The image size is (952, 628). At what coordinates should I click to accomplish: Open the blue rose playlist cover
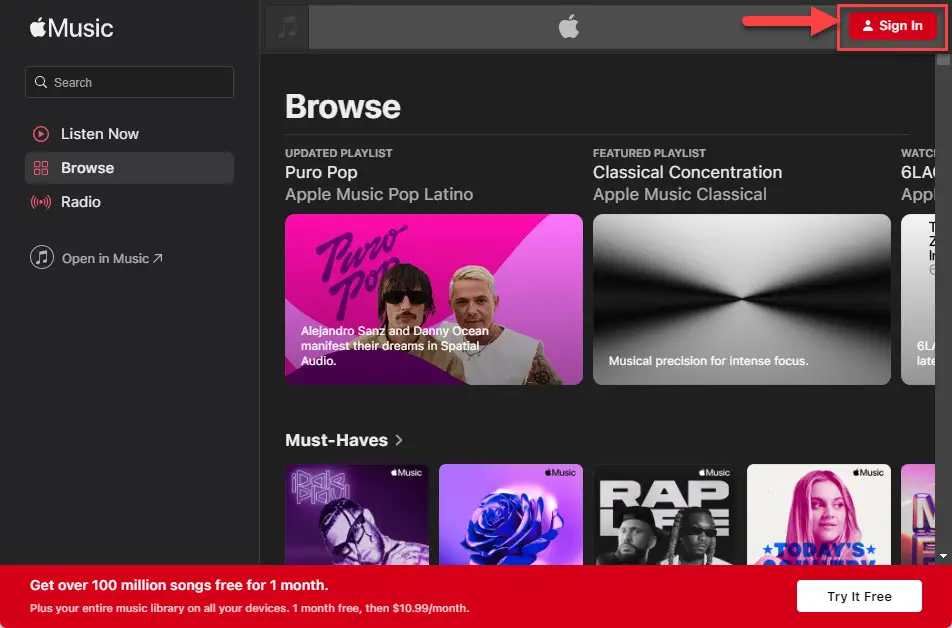[x=511, y=514]
